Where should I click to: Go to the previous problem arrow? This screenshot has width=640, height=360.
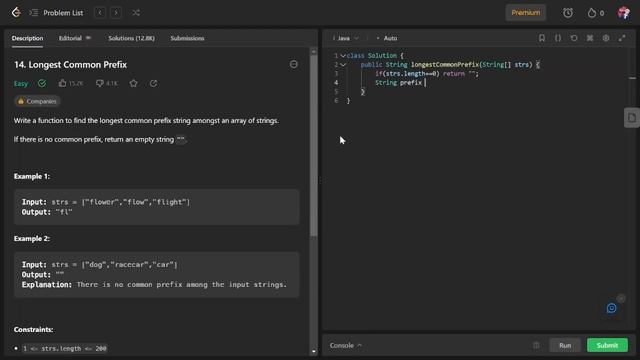pos(100,13)
